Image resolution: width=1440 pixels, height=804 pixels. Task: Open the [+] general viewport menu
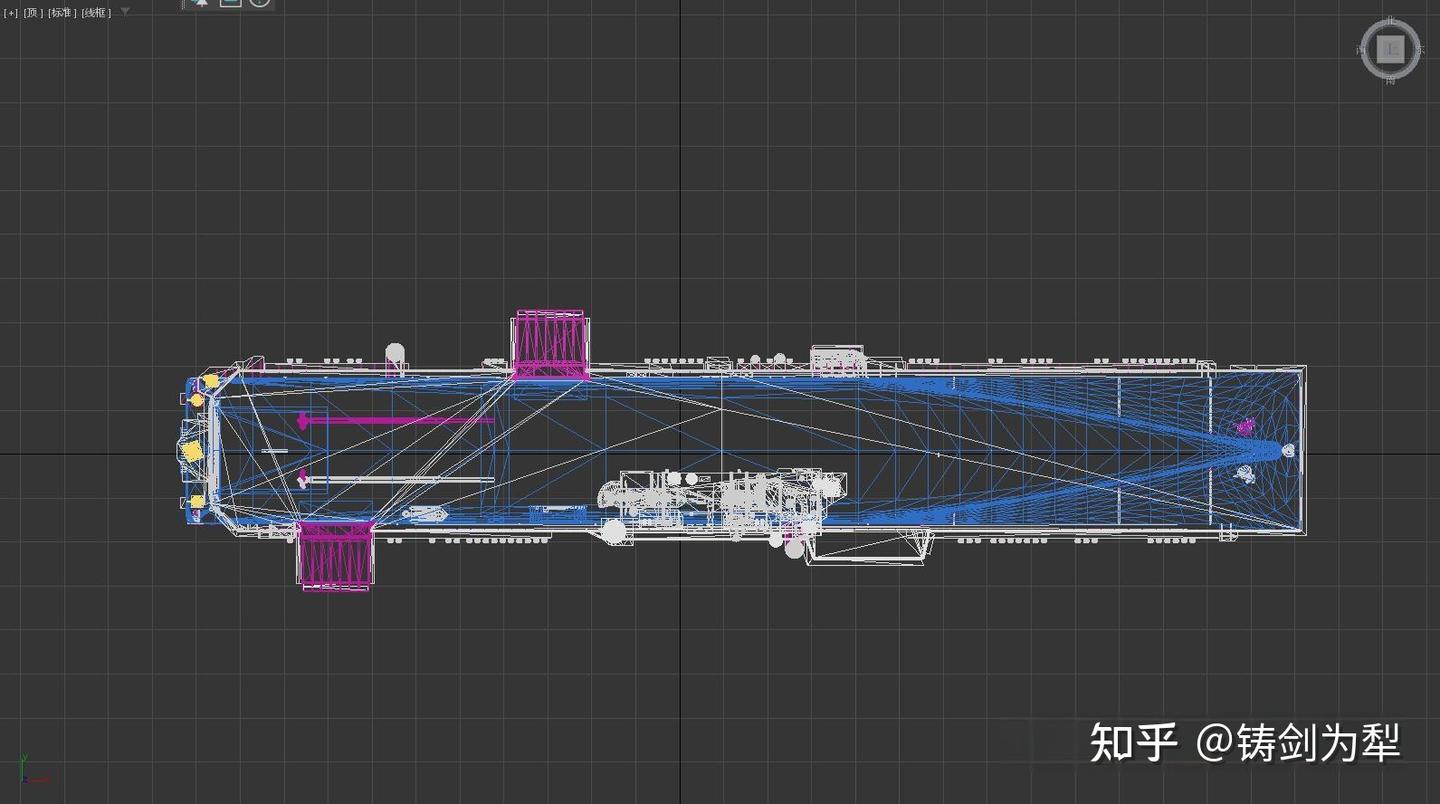(11, 13)
